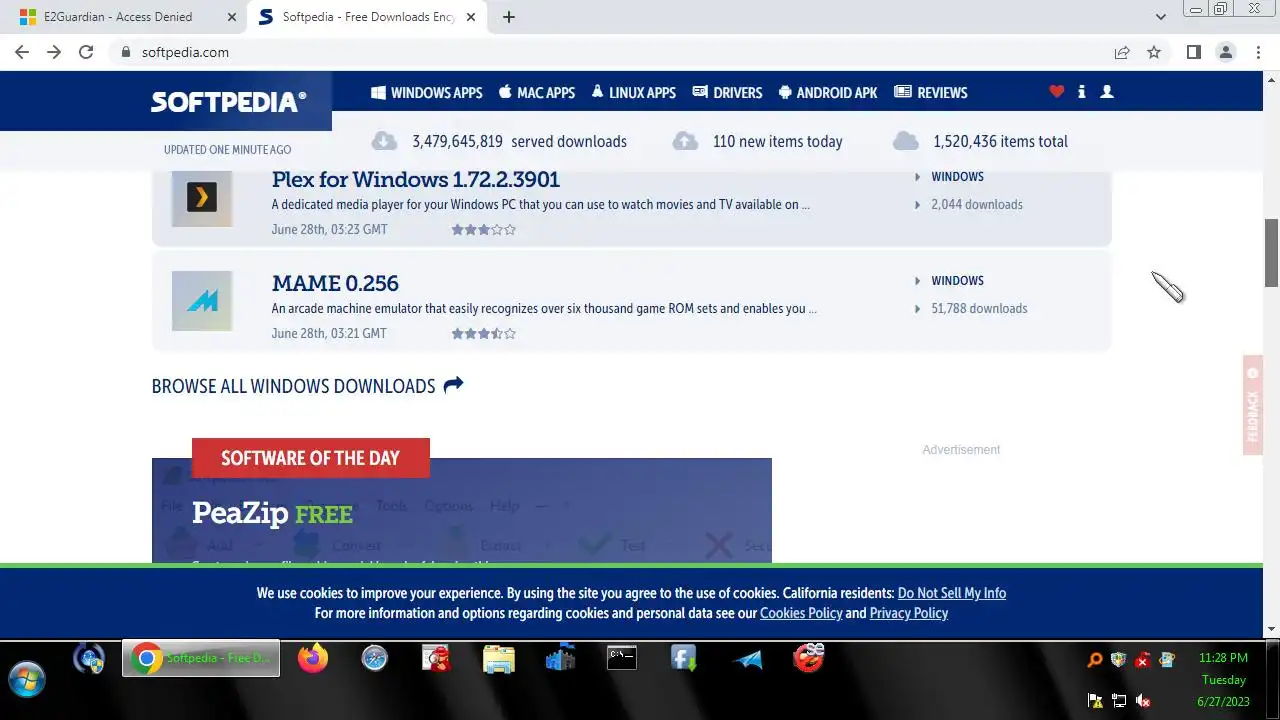Viewport: 1280px width, 720px height.
Task: Click the MAME star rating
Action: [x=484, y=333]
